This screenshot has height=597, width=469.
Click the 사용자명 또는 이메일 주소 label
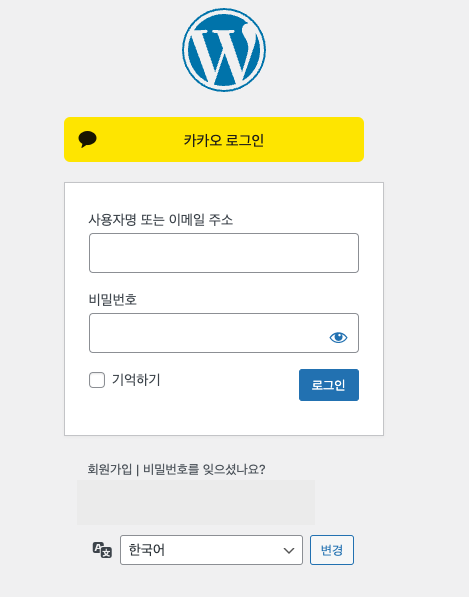click(160, 220)
